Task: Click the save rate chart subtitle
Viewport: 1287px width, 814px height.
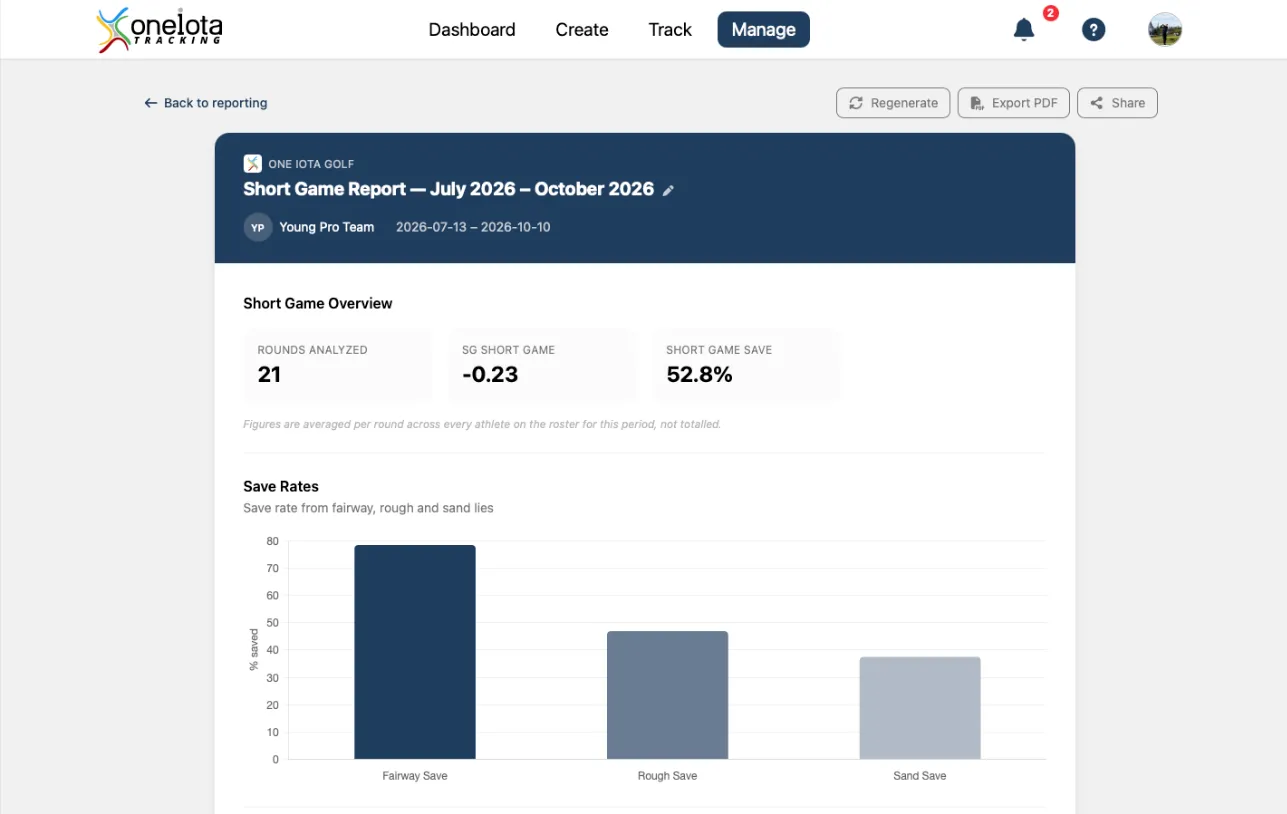Action: click(368, 508)
